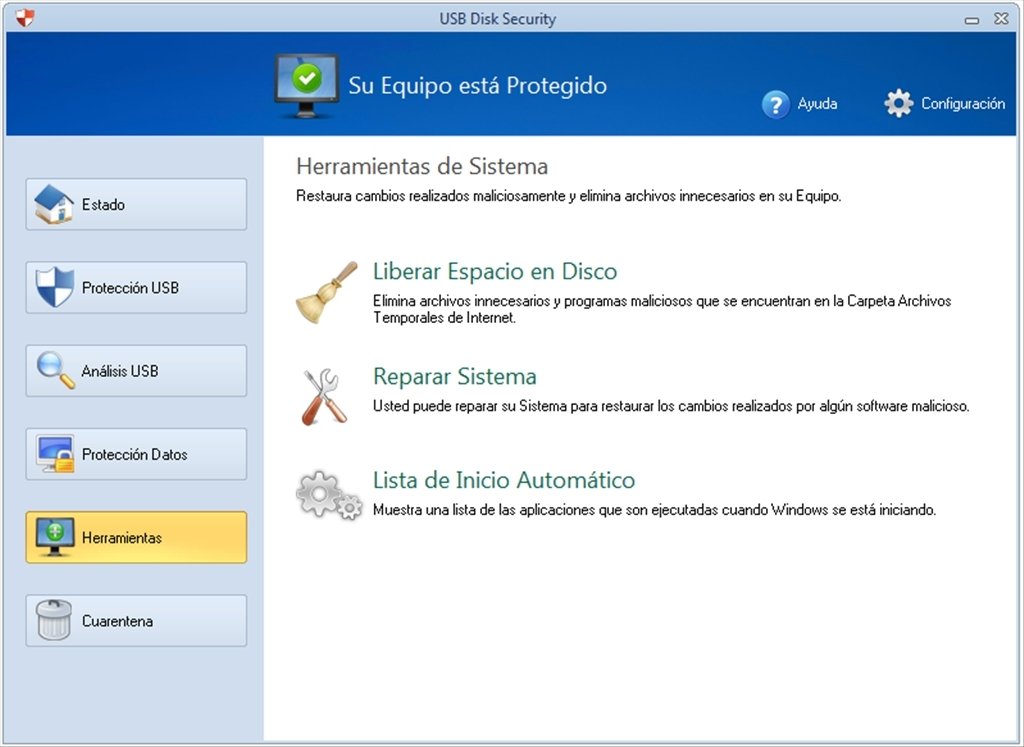Open Protección Datos section

click(x=136, y=454)
